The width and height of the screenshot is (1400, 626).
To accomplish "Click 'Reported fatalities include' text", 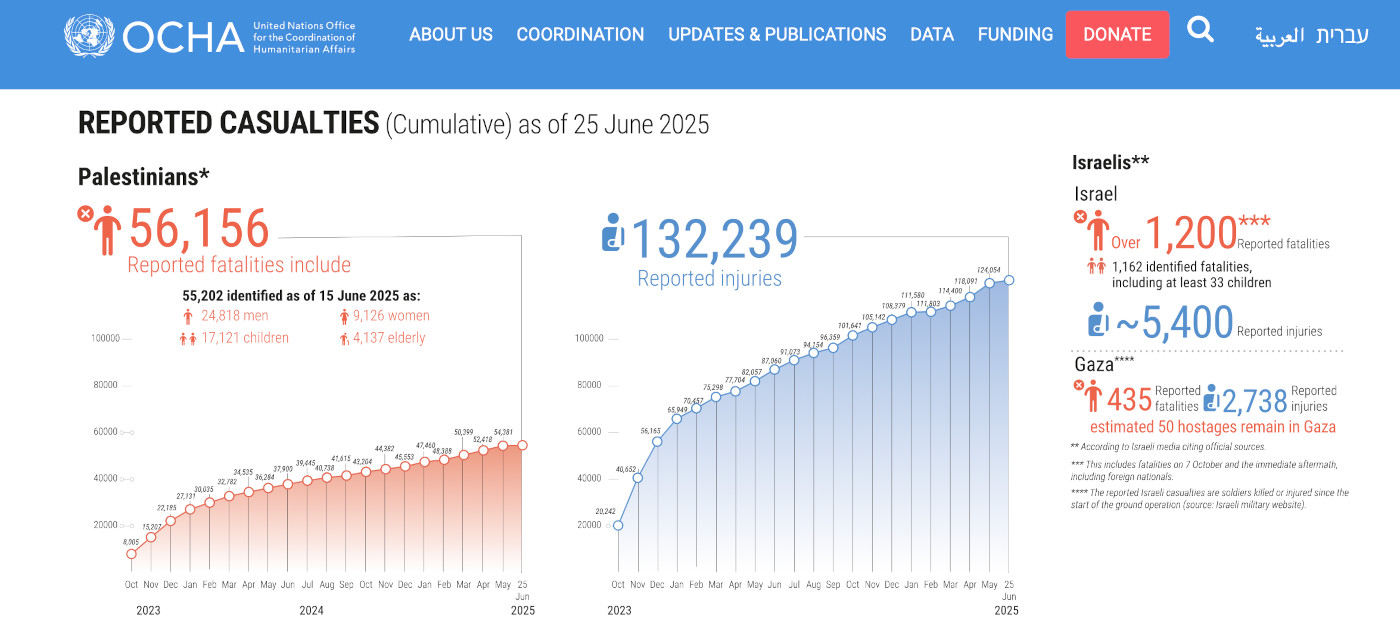I will coord(239,265).
